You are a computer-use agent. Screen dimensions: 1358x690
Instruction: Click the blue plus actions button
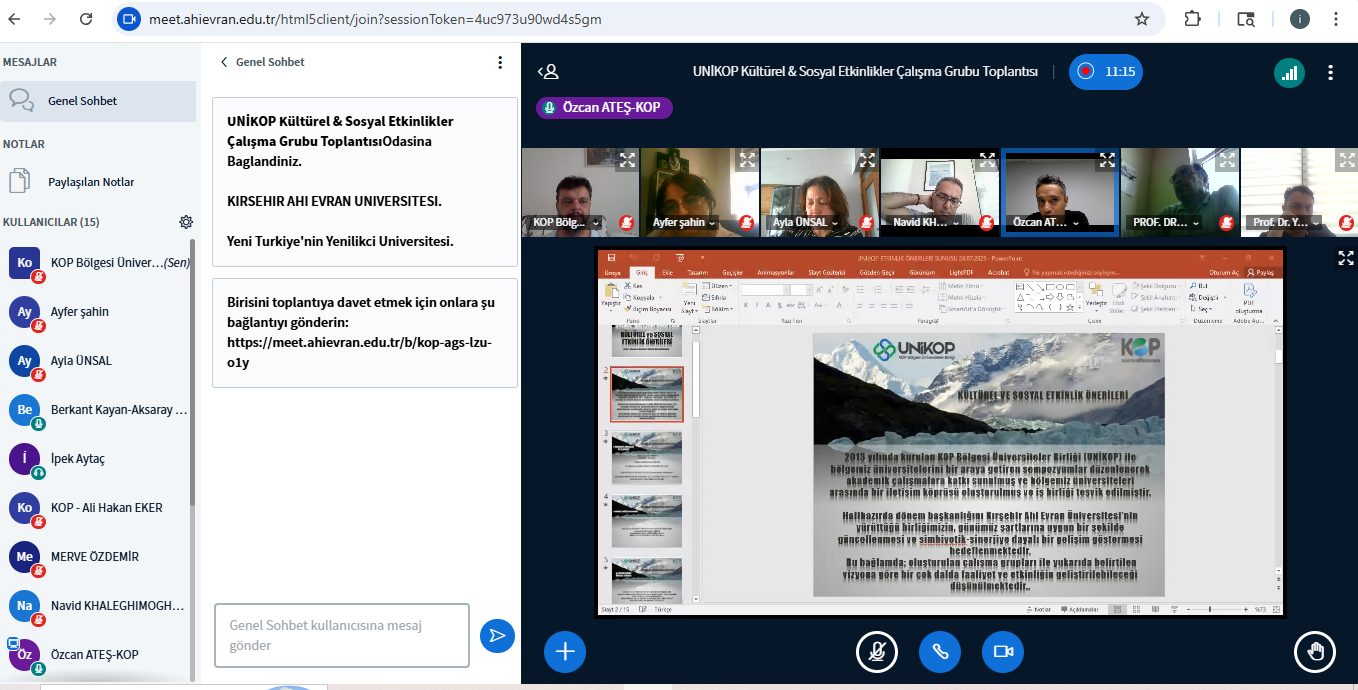click(x=565, y=651)
